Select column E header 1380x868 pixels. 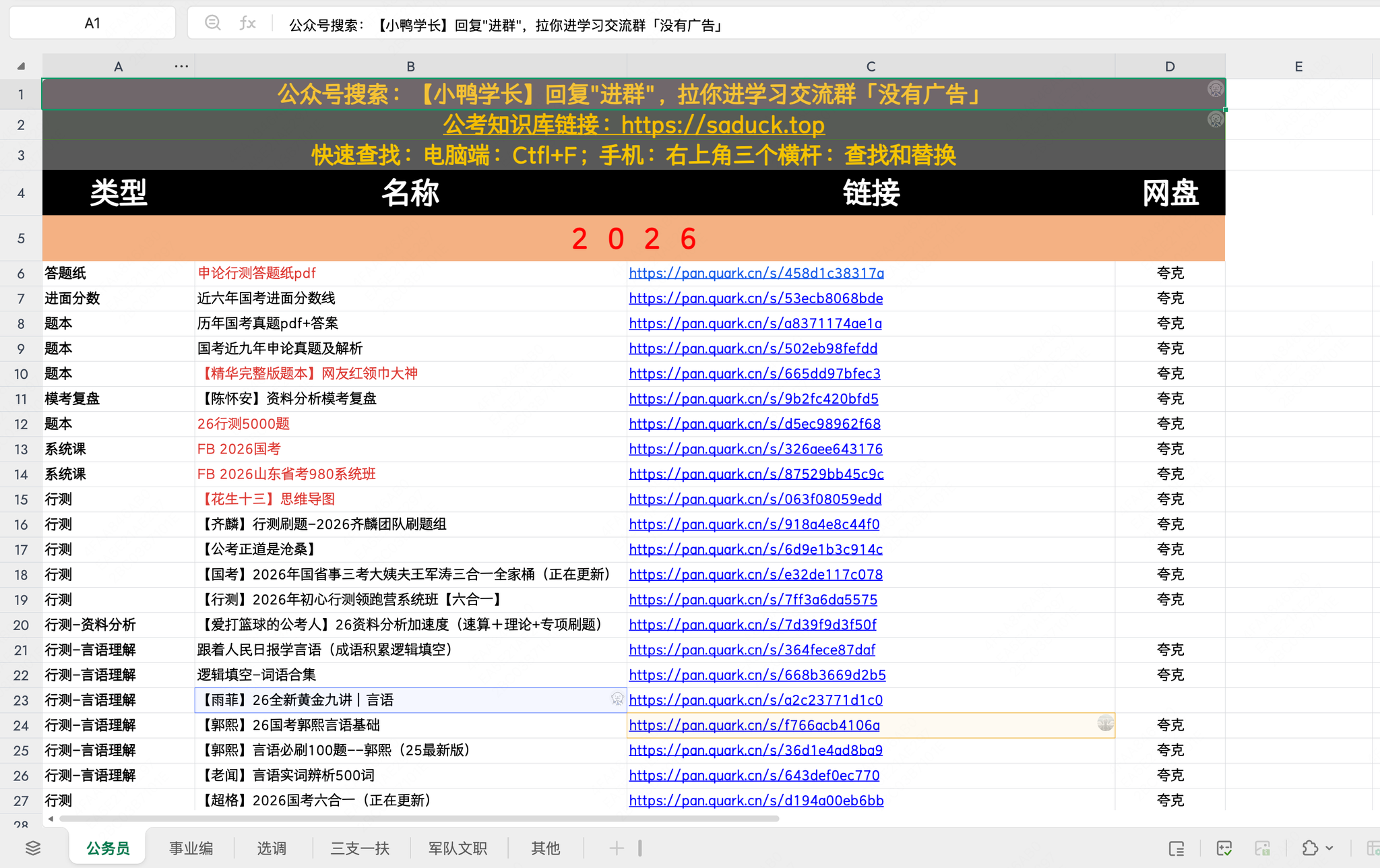1298,66
